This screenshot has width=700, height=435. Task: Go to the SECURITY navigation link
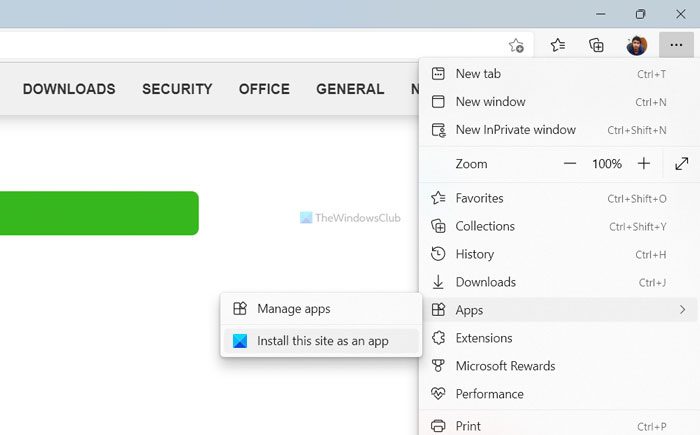point(177,89)
